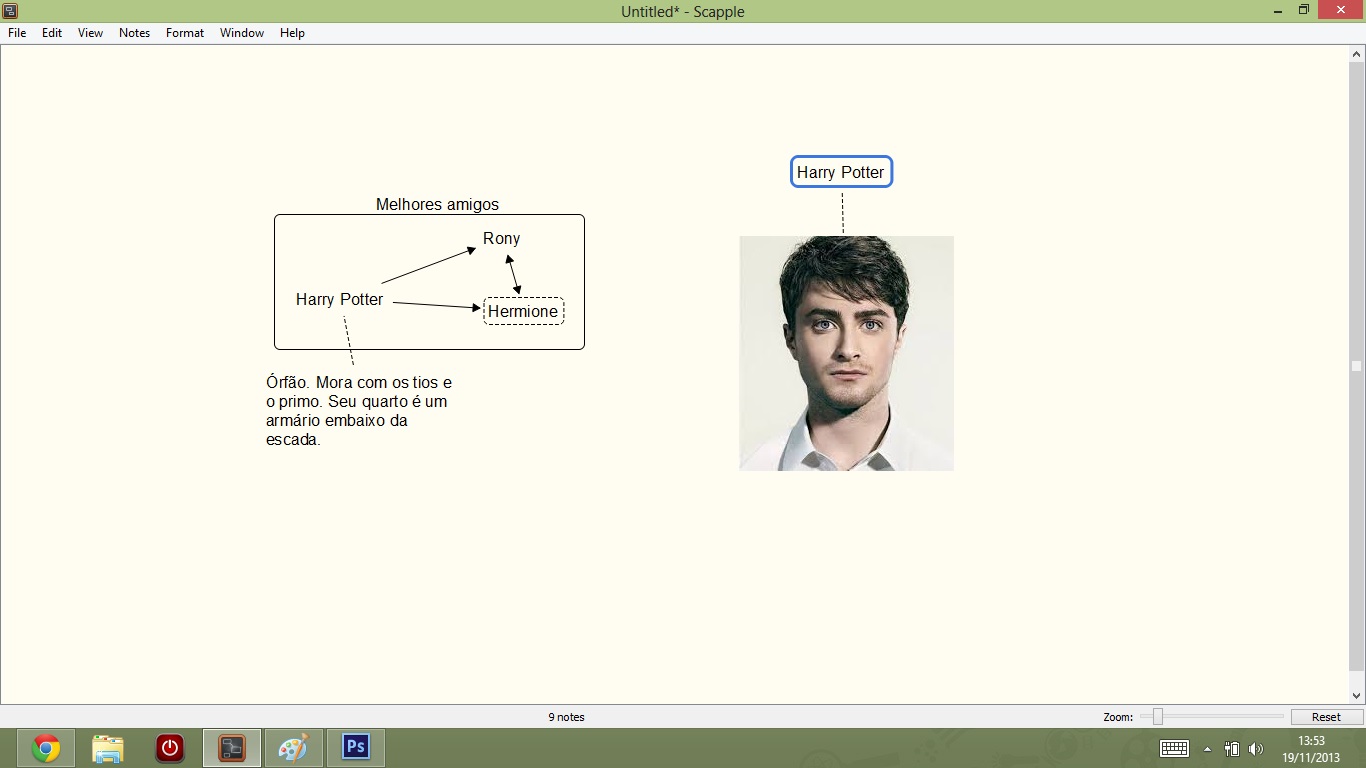
Task: Select the portrait photo image note
Action: (846, 353)
